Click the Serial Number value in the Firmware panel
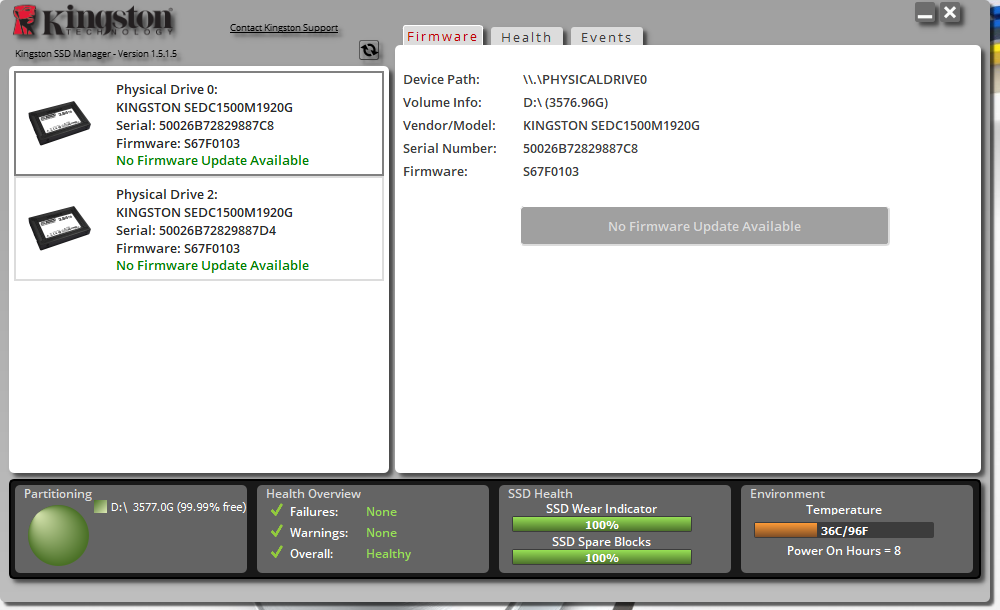The width and height of the screenshot is (1000, 610). point(580,149)
